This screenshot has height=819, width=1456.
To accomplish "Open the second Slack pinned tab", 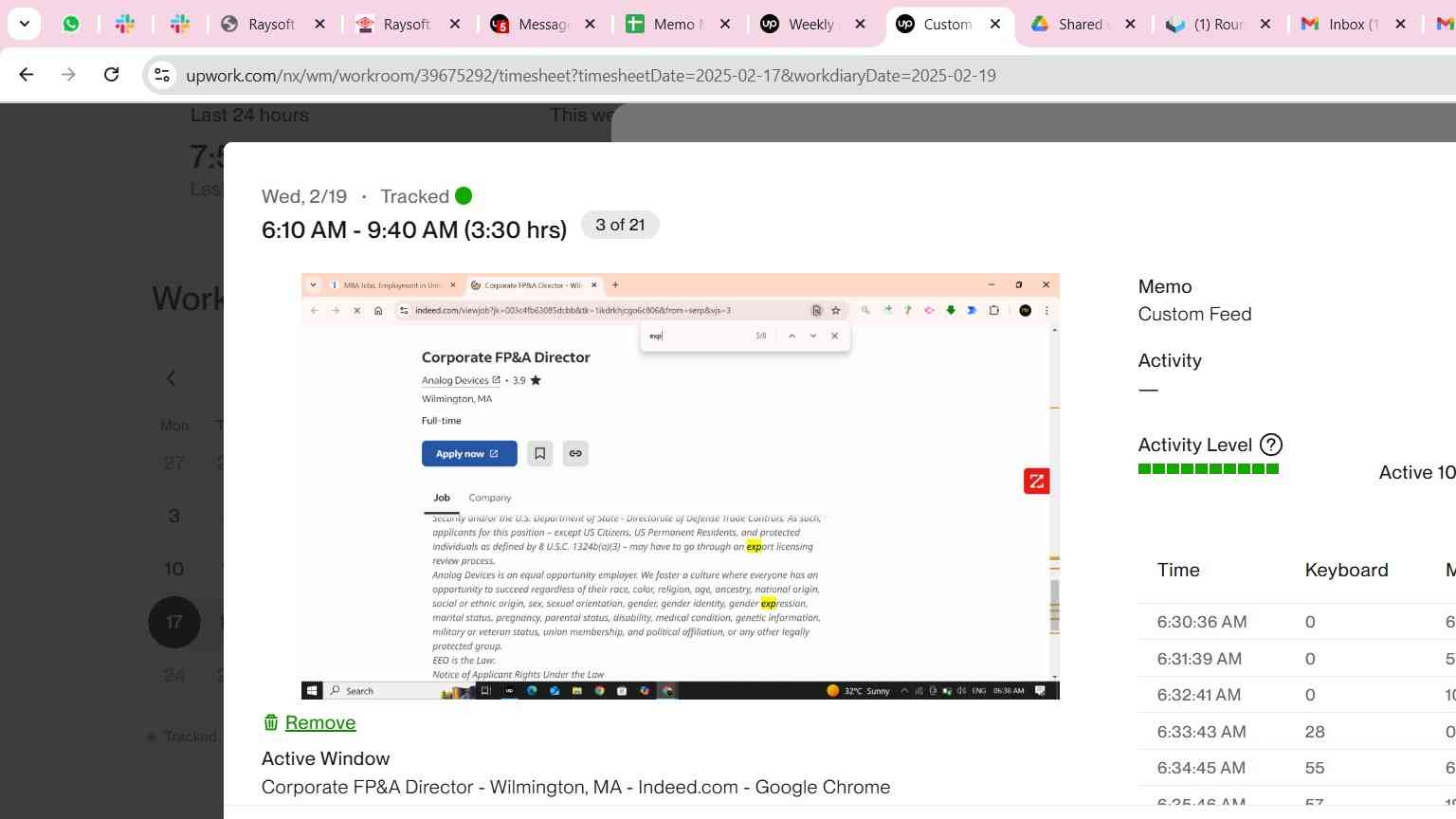I will pyautogui.click(x=180, y=24).
